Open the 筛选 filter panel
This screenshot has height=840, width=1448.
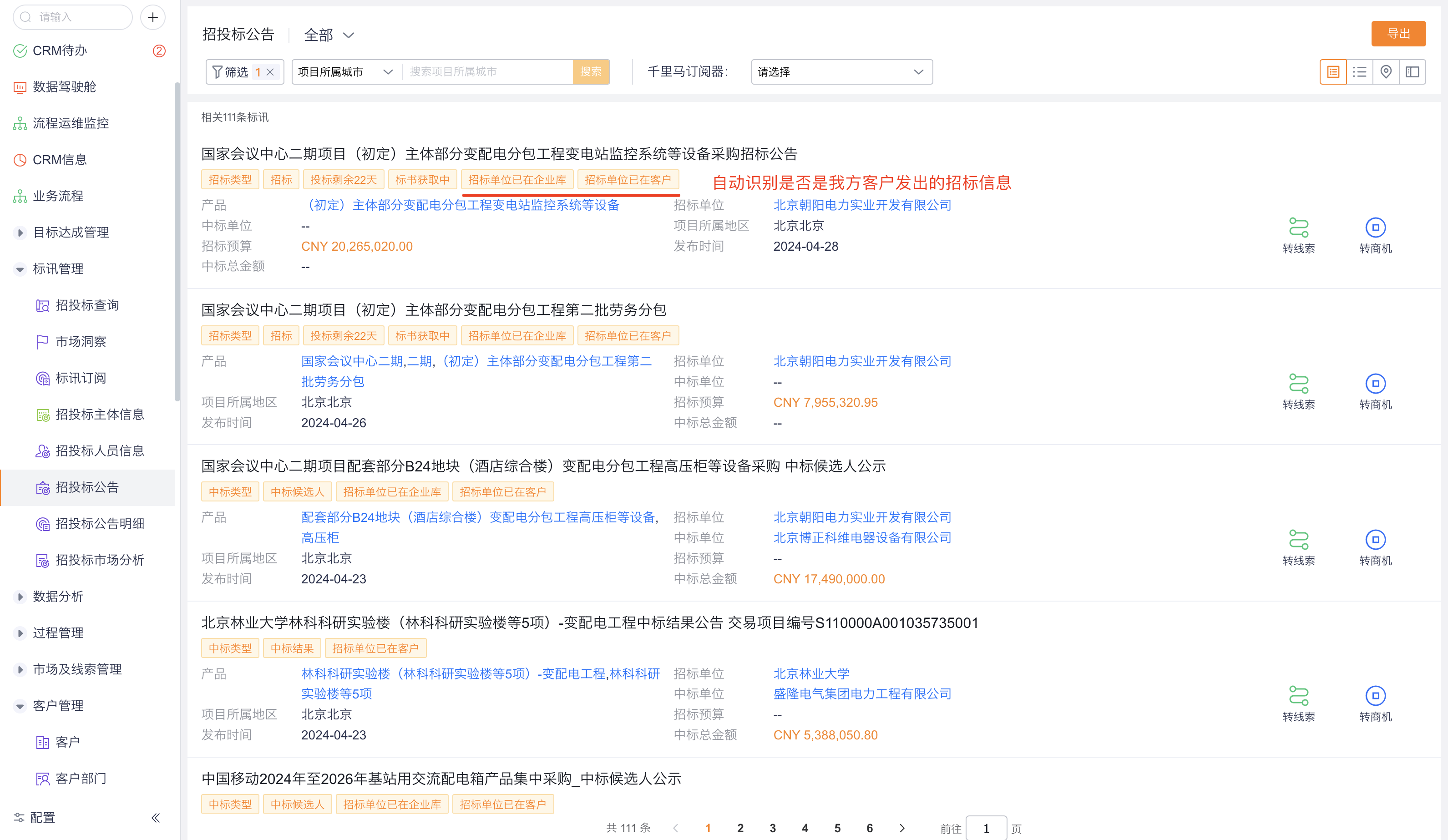231,72
